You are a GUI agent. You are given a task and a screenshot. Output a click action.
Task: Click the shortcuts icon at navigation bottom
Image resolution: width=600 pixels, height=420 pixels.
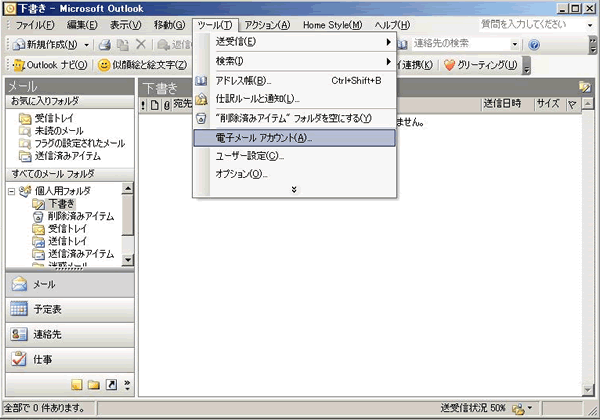pyautogui.click(x=111, y=384)
